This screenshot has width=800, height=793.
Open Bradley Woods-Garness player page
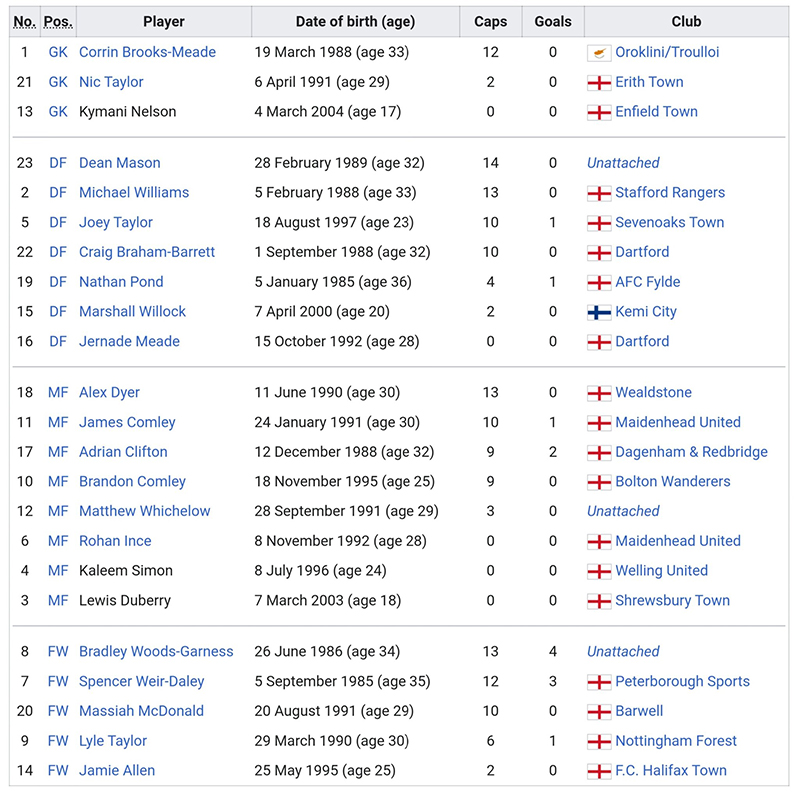click(x=156, y=652)
